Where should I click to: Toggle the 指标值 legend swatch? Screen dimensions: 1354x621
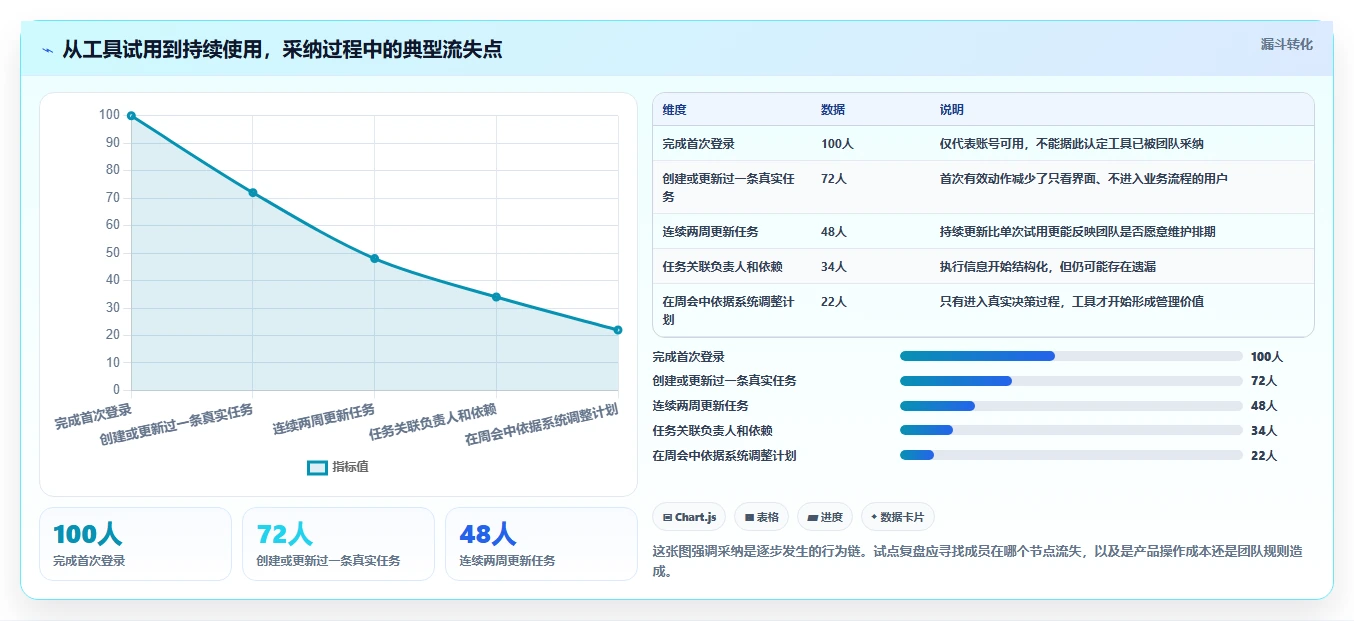coord(317,467)
